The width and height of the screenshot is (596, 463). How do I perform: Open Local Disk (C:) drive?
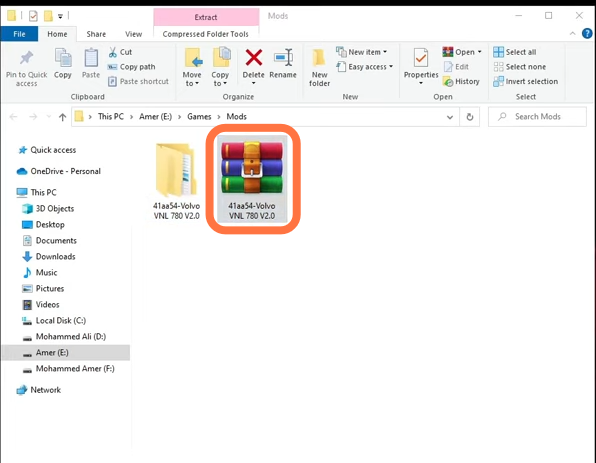(x=54, y=320)
